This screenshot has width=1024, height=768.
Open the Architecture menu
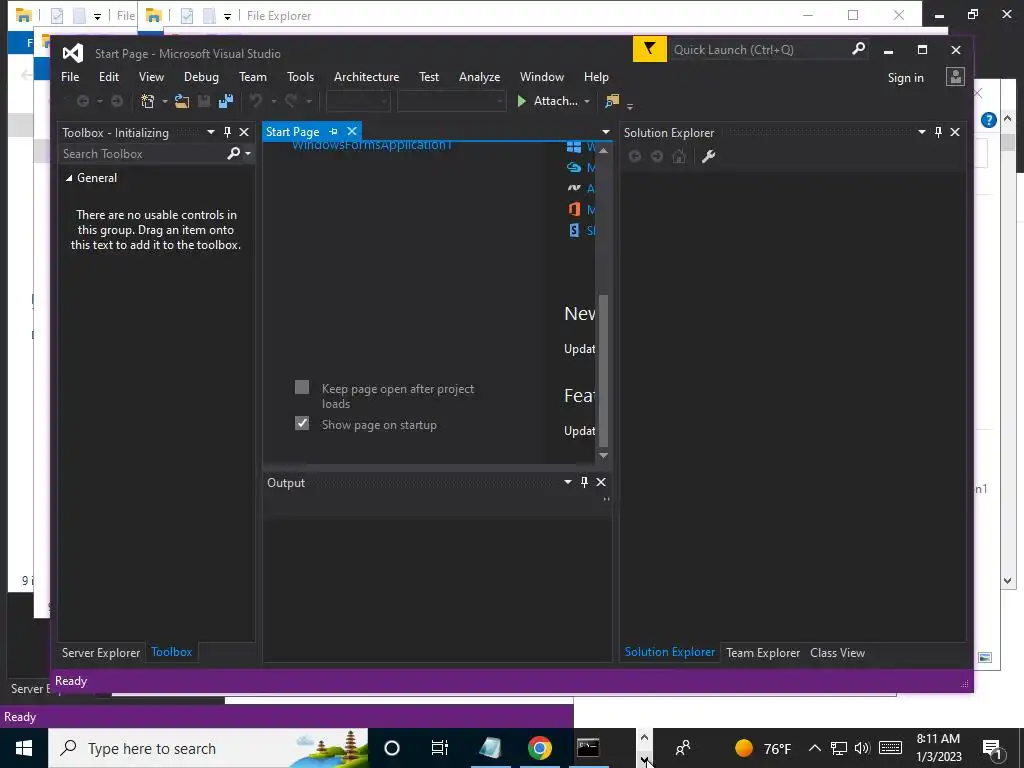point(366,77)
